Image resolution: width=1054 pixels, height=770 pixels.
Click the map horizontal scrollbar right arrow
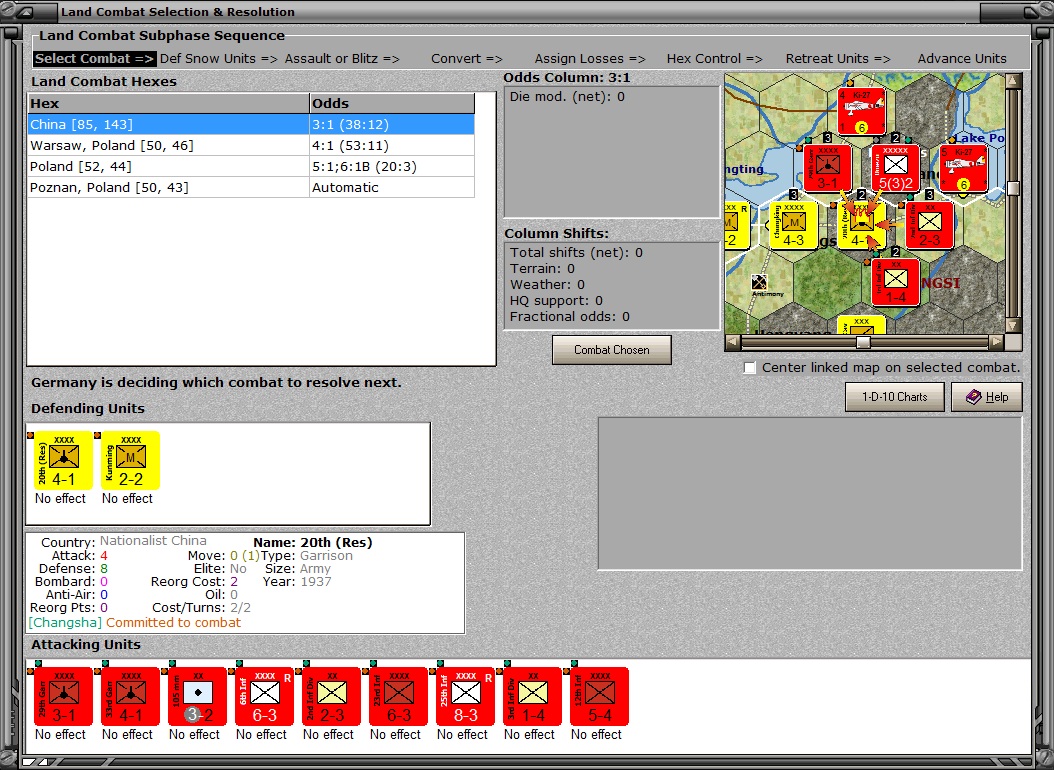tap(997, 343)
